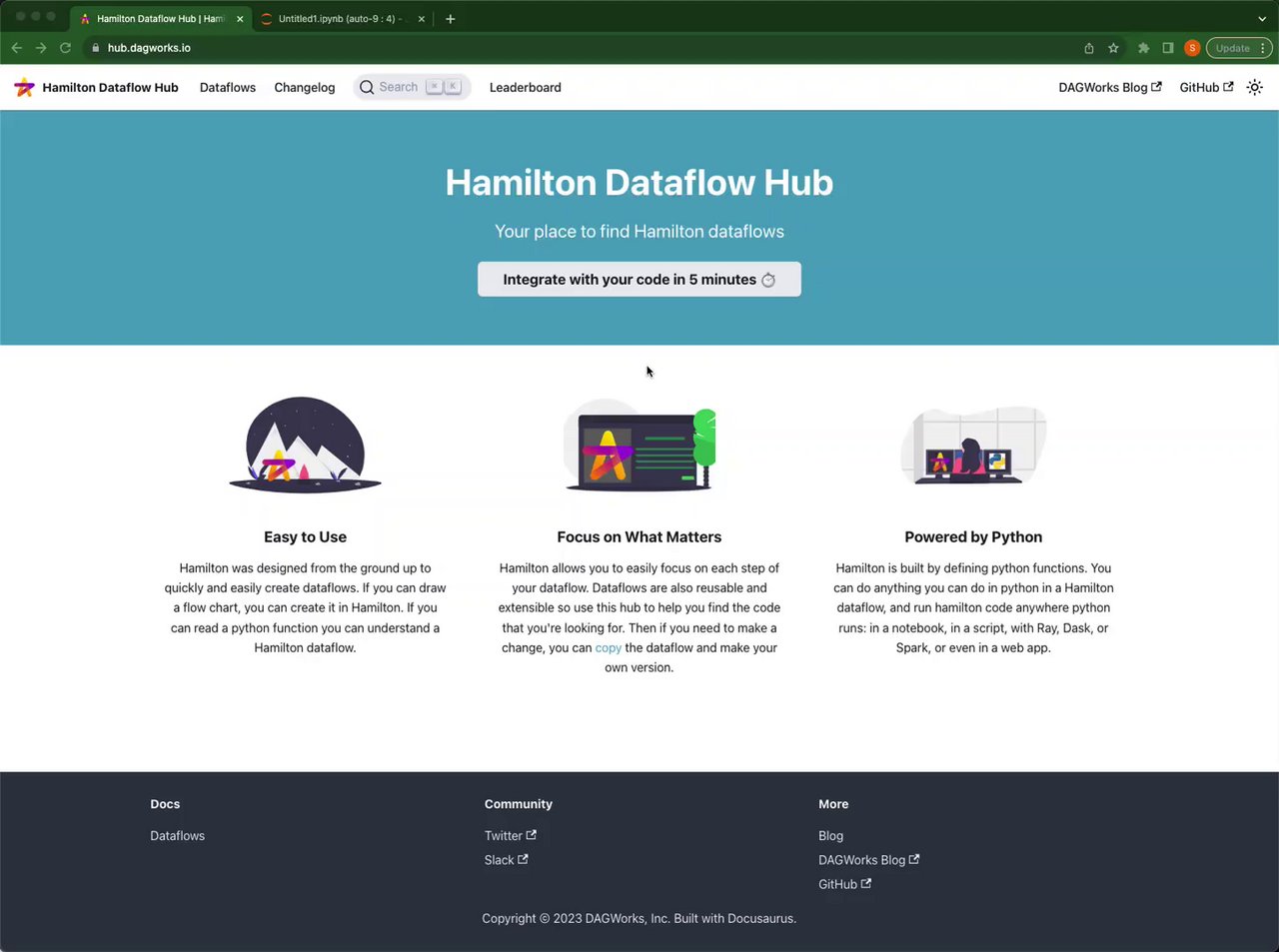Open the Blog link under More
The image size is (1279, 952).
coord(830,836)
